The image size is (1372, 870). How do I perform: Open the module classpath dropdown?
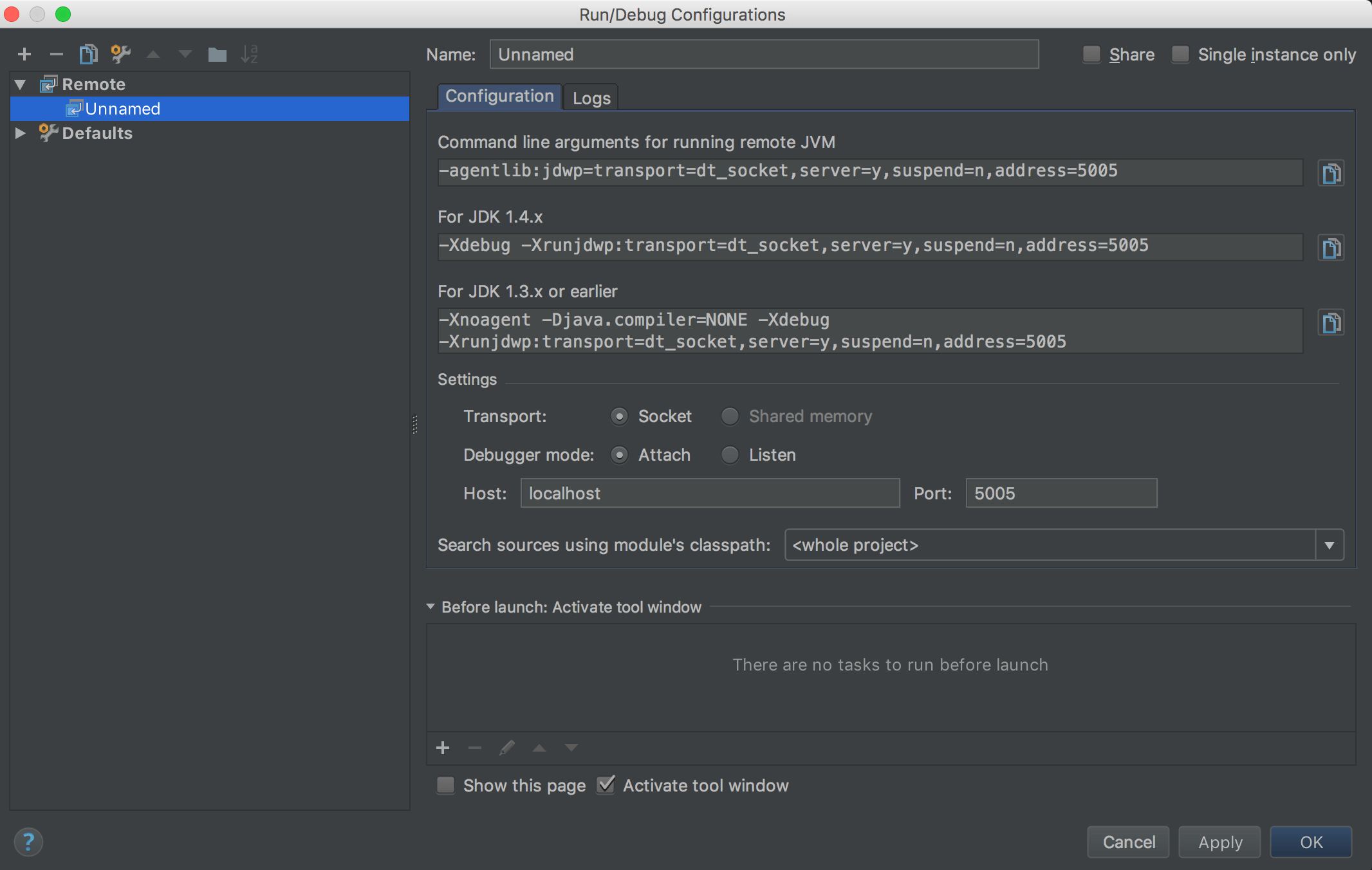(x=1330, y=545)
